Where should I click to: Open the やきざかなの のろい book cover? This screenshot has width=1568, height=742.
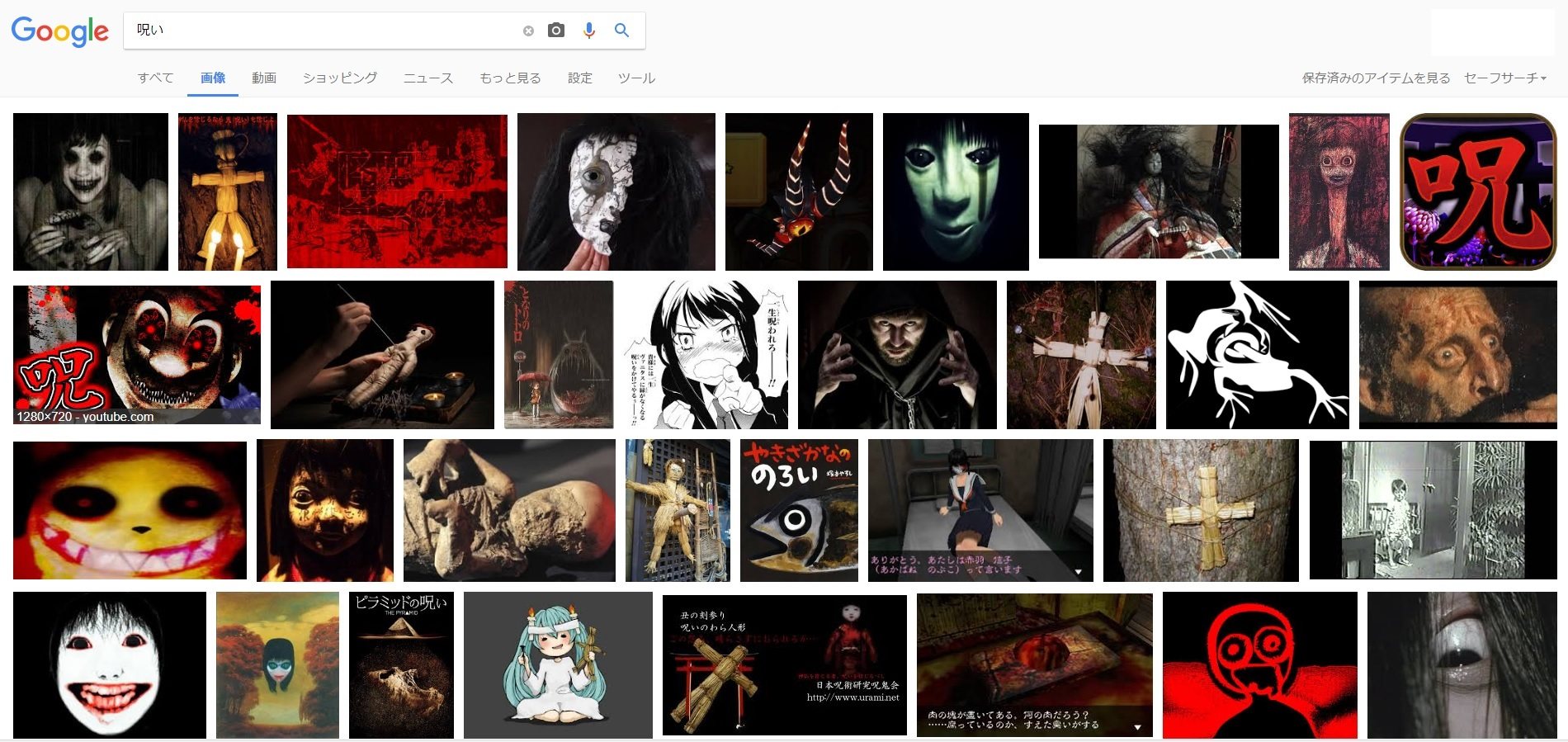pyautogui.click(x=799, y=510)
